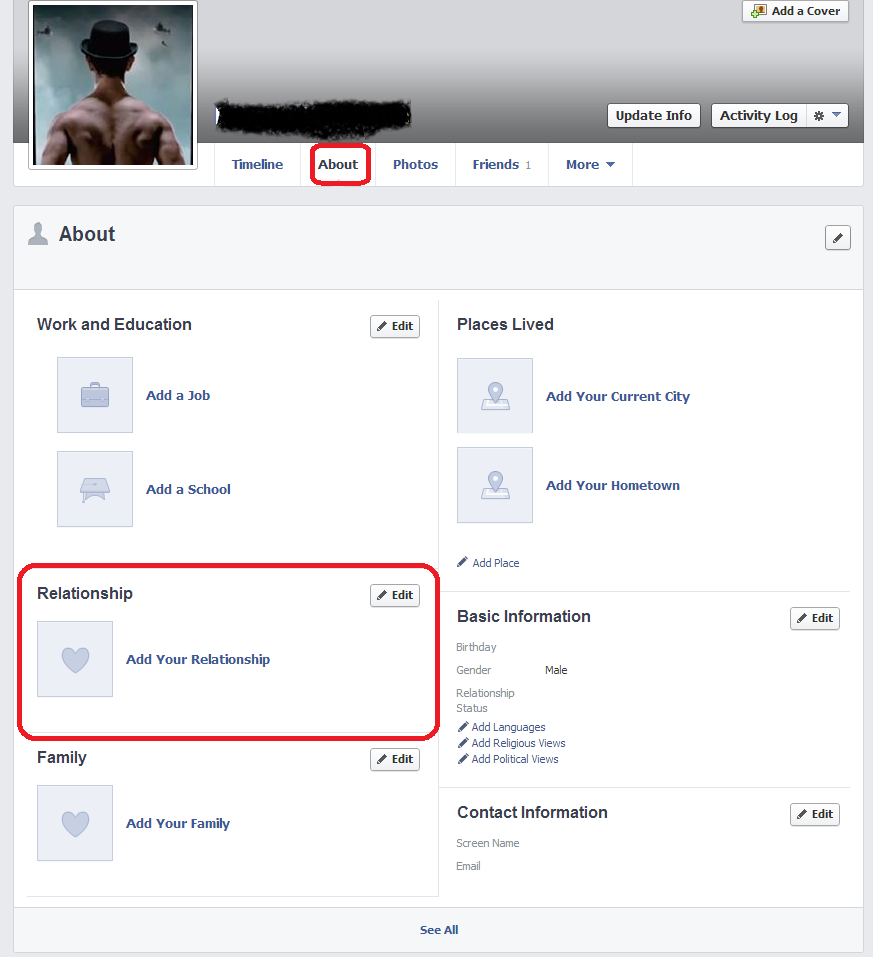
Task: Click the person silhouette icon next to About
Action: (38, 234)
